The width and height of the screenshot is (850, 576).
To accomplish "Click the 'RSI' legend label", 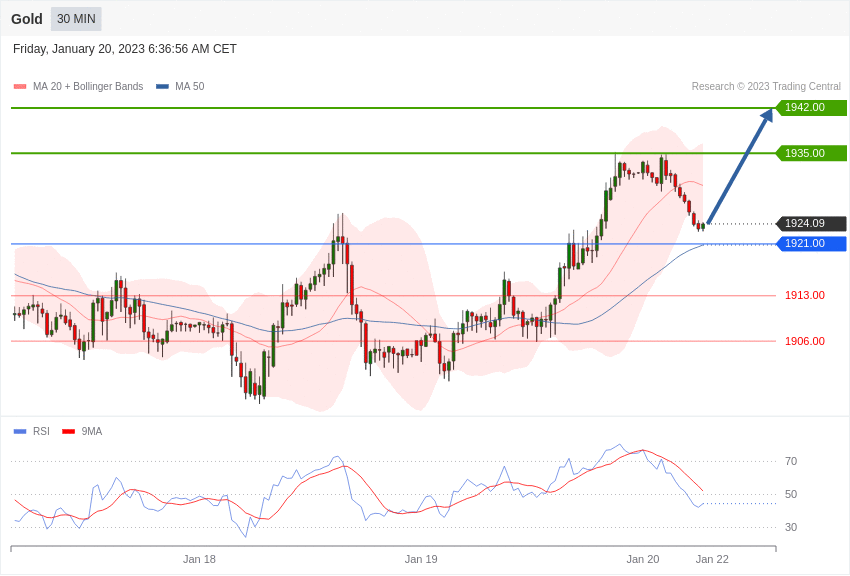I will point(41,431).
